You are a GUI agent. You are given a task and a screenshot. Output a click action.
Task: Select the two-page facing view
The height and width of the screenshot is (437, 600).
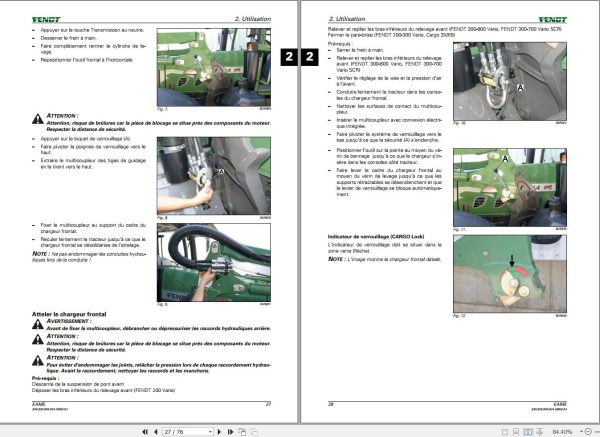[528, 432]
